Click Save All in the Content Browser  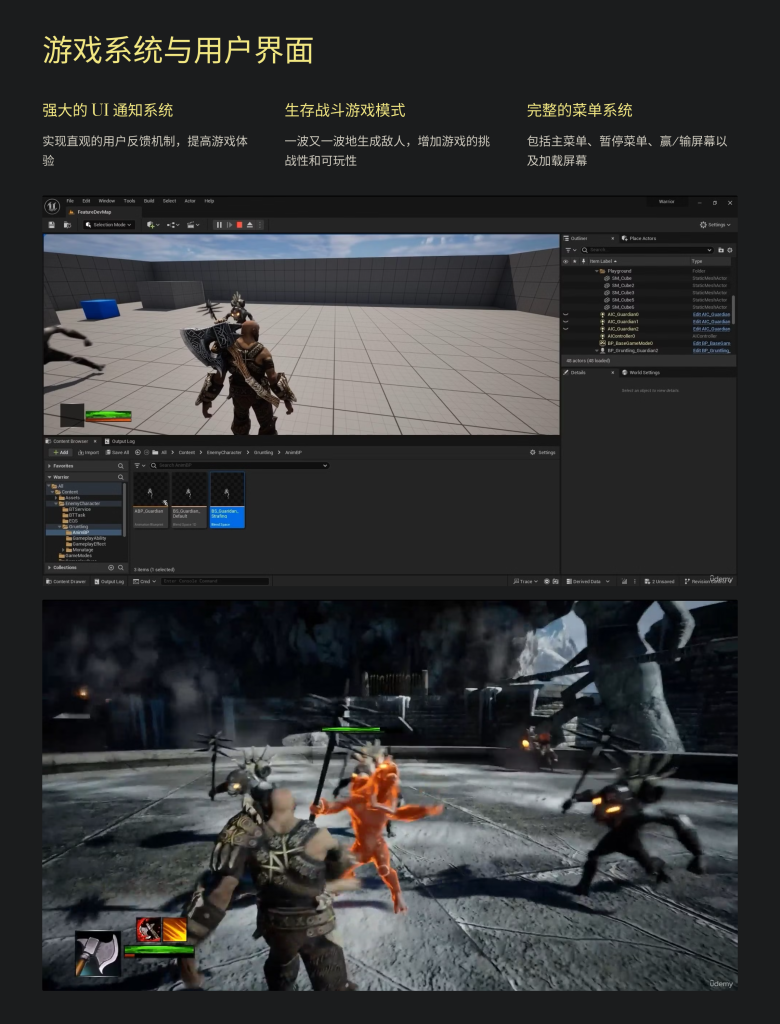(118, 453)
